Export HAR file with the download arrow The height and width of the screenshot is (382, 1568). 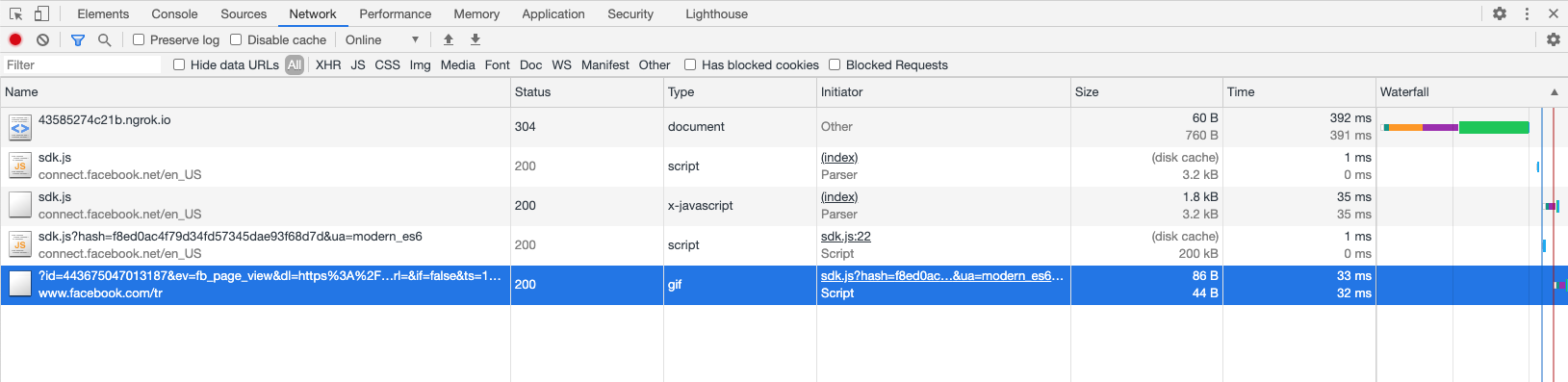pyautogui.click(x=476, y=39)
